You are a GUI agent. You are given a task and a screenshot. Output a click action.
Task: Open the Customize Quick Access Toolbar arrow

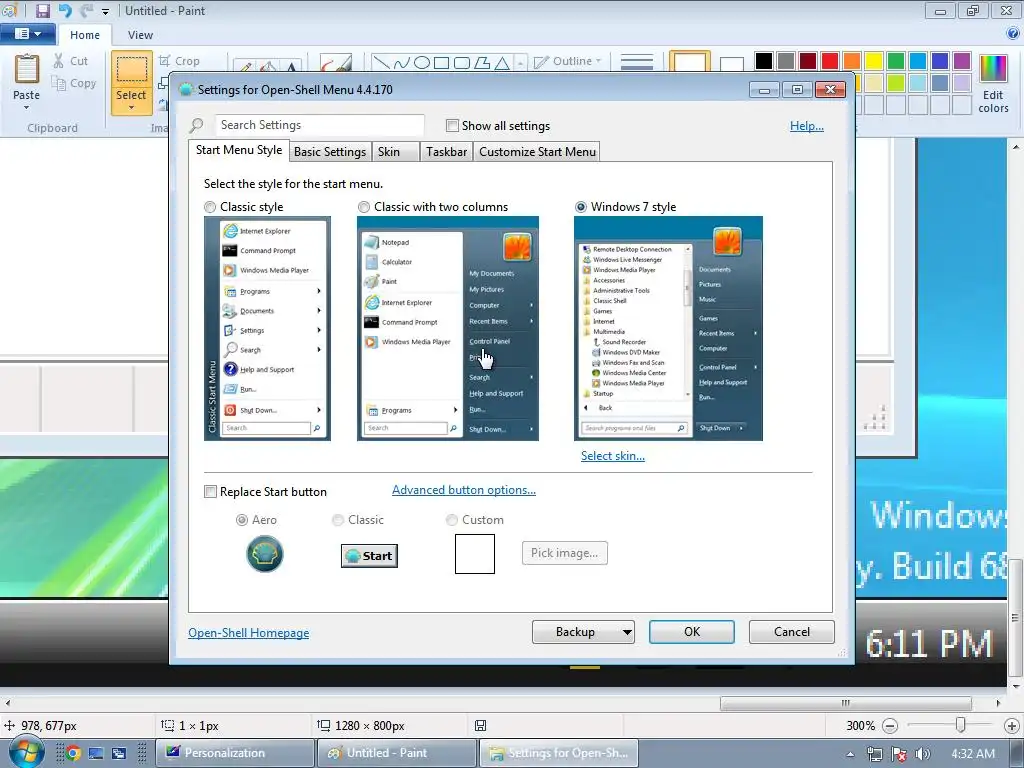pos(105,11)
